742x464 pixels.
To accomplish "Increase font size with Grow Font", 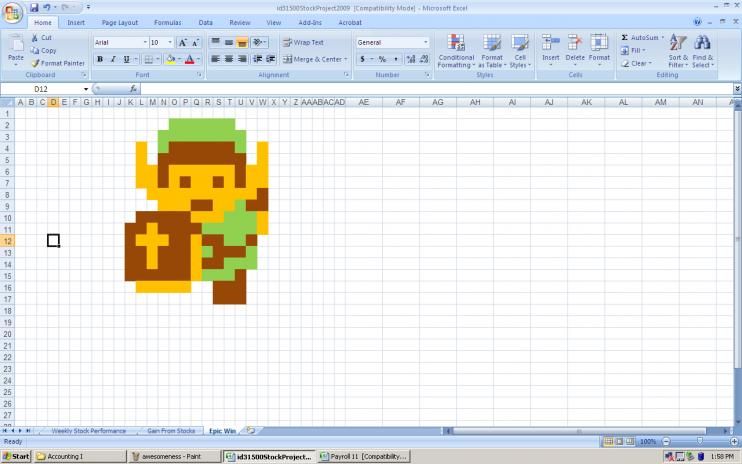I will pos(183,43).
